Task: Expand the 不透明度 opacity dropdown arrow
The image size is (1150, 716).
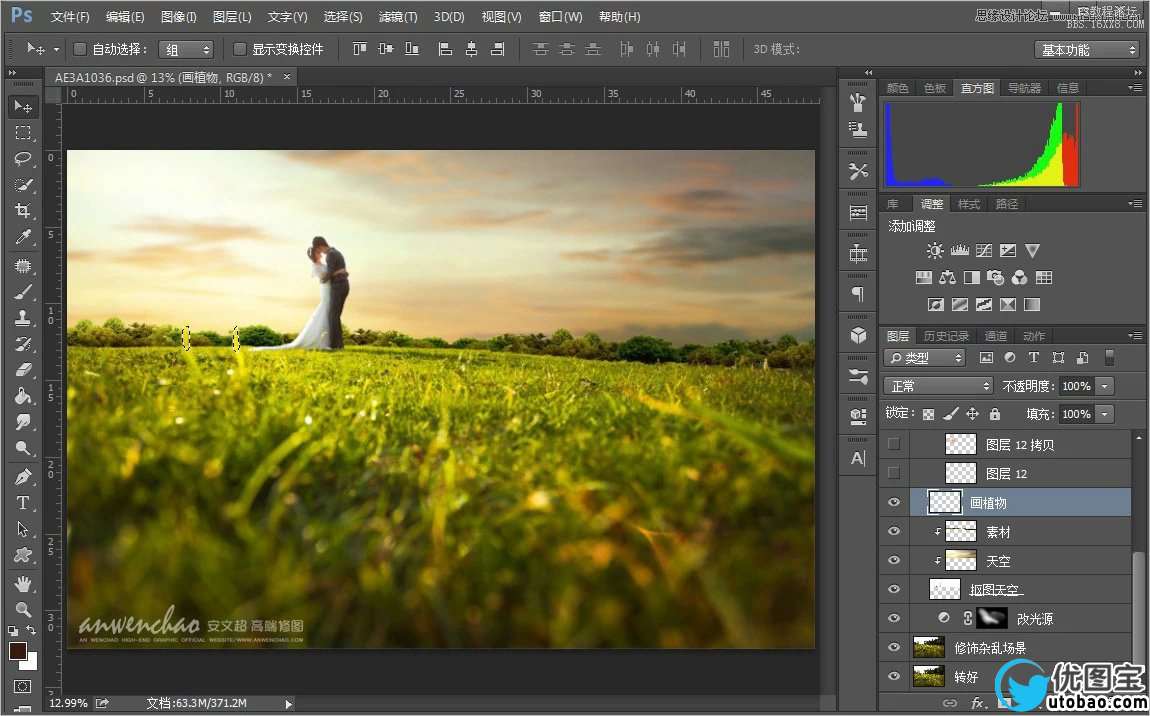Action: tap(1105, 386)
